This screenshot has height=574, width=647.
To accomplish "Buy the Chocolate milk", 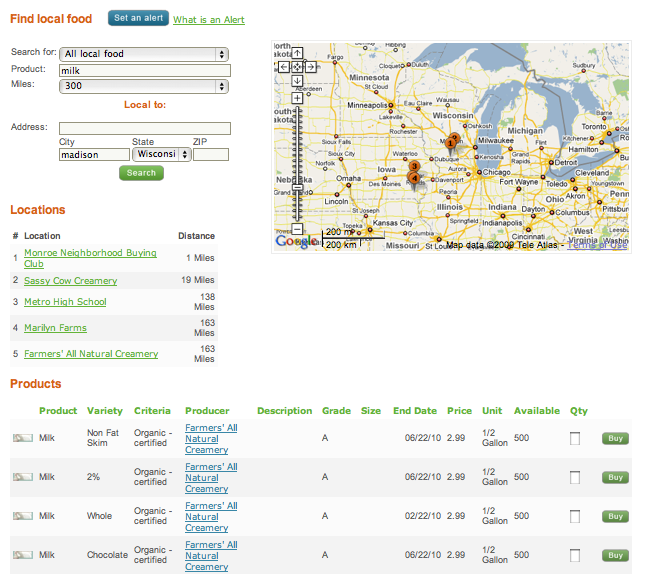I will pyautogui.click(x=615, y=555).
